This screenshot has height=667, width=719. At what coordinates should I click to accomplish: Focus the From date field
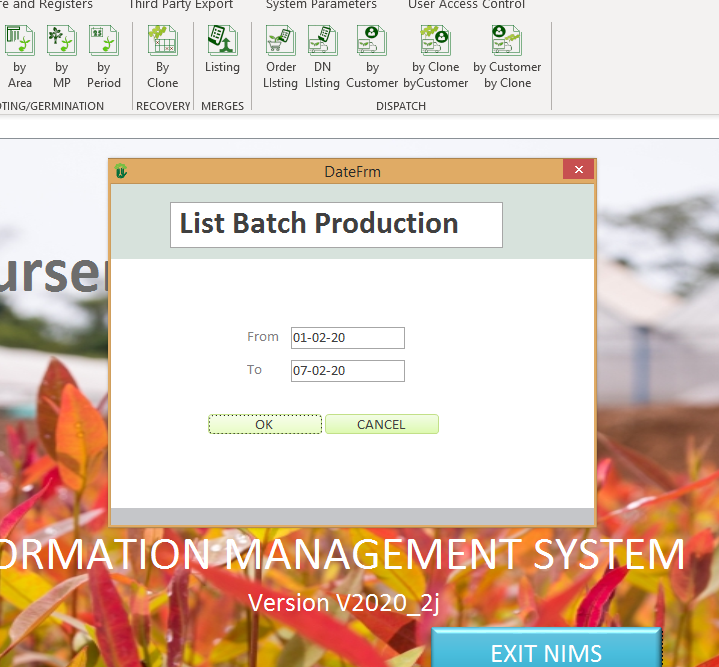347,338
